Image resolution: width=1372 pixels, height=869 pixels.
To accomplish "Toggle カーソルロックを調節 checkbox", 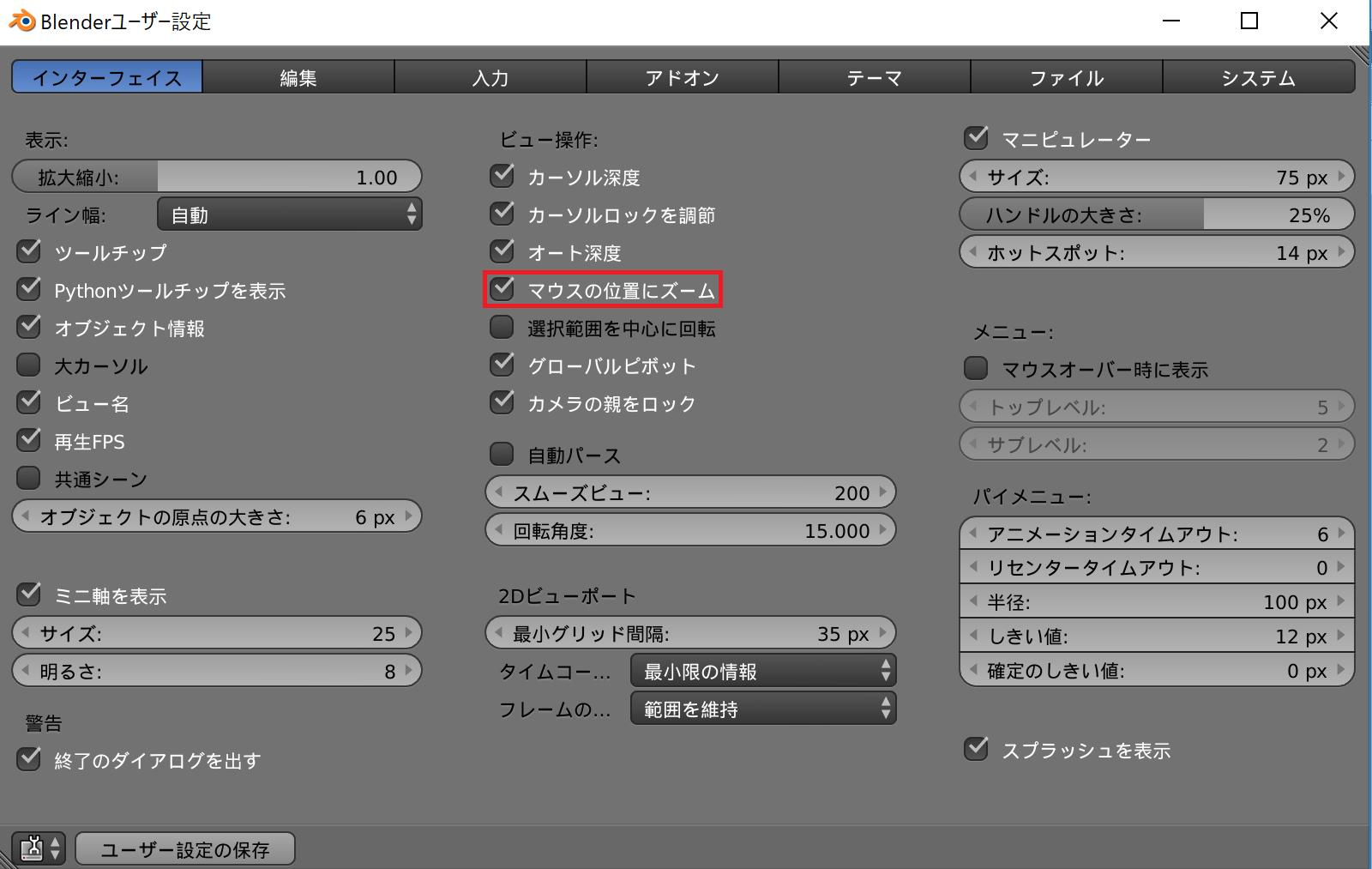I will coord(502,214).
